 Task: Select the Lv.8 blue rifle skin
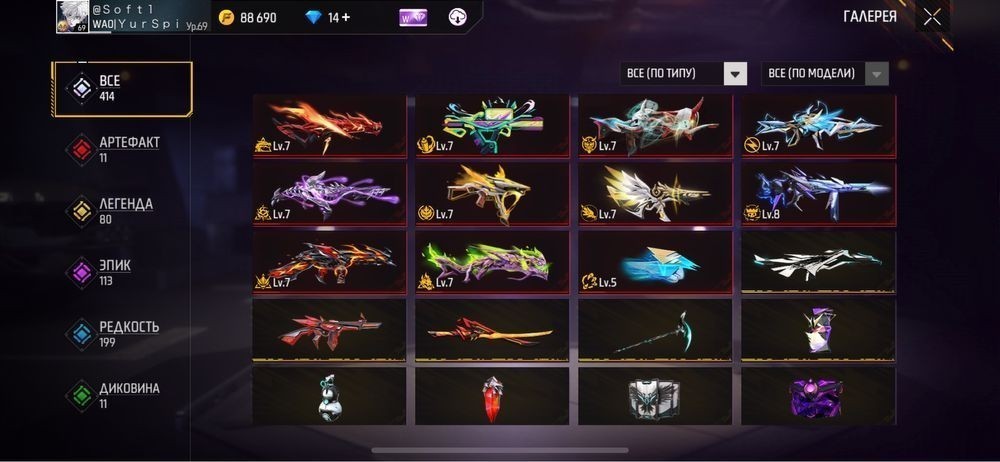click(x=818, y=194)
